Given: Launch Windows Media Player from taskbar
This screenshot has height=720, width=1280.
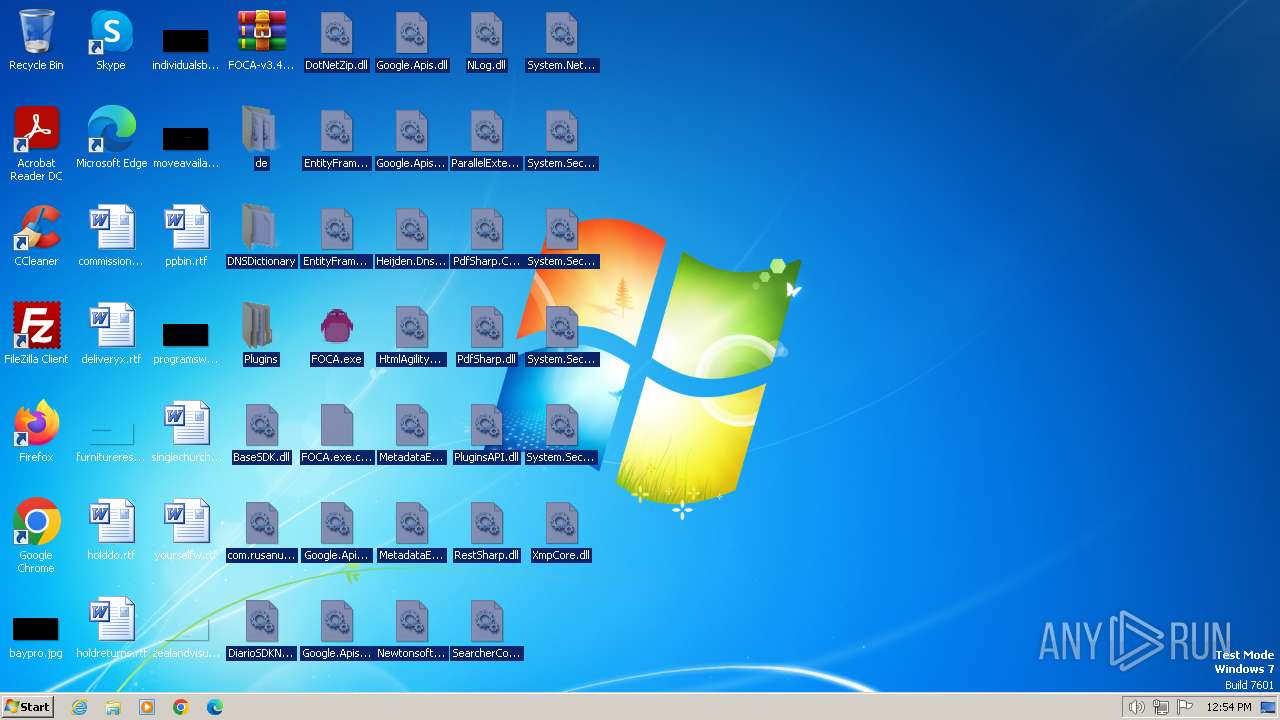Looking at the screenshot, I should tap(147, 707).
